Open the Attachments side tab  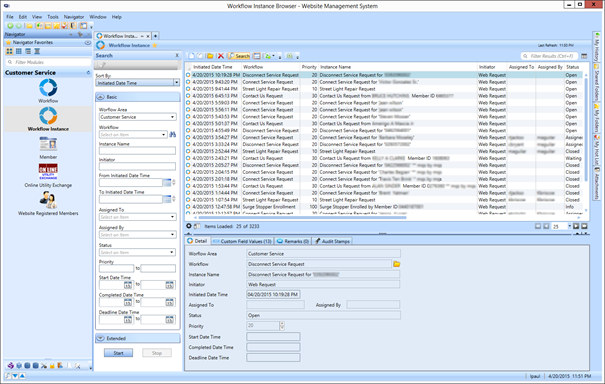[597, 183]
